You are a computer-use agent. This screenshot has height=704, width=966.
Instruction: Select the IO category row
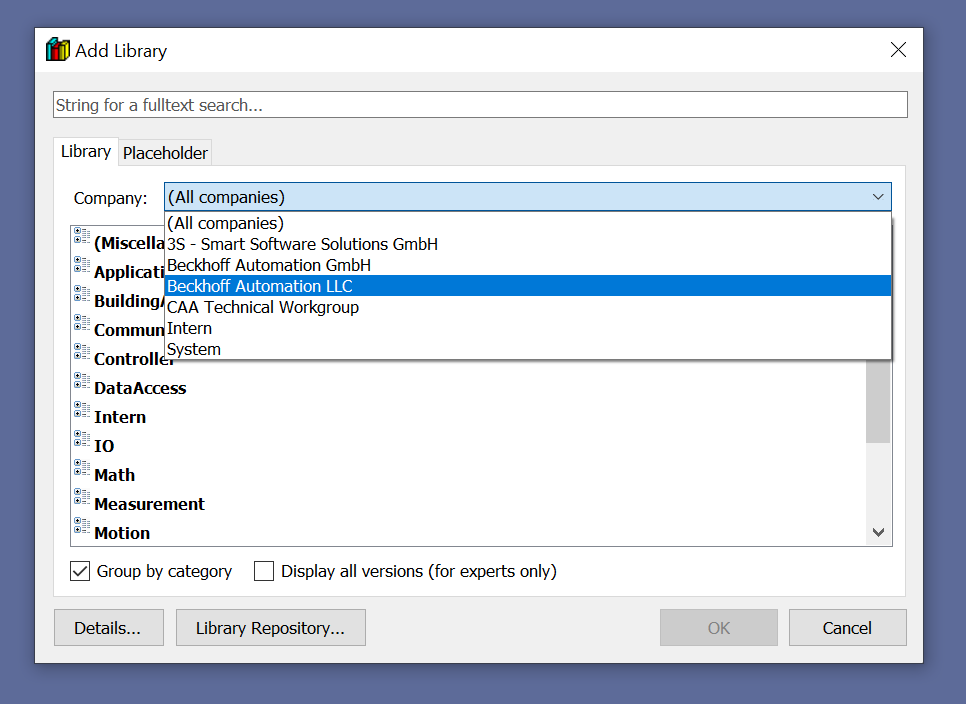(x=104, y=446)
